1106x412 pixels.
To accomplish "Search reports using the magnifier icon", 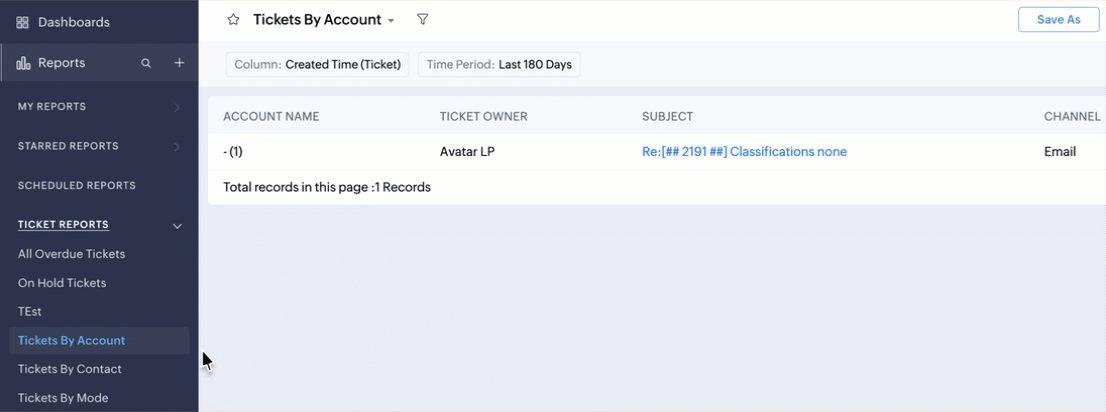I will pyautogui.click(x=146, y=63).
